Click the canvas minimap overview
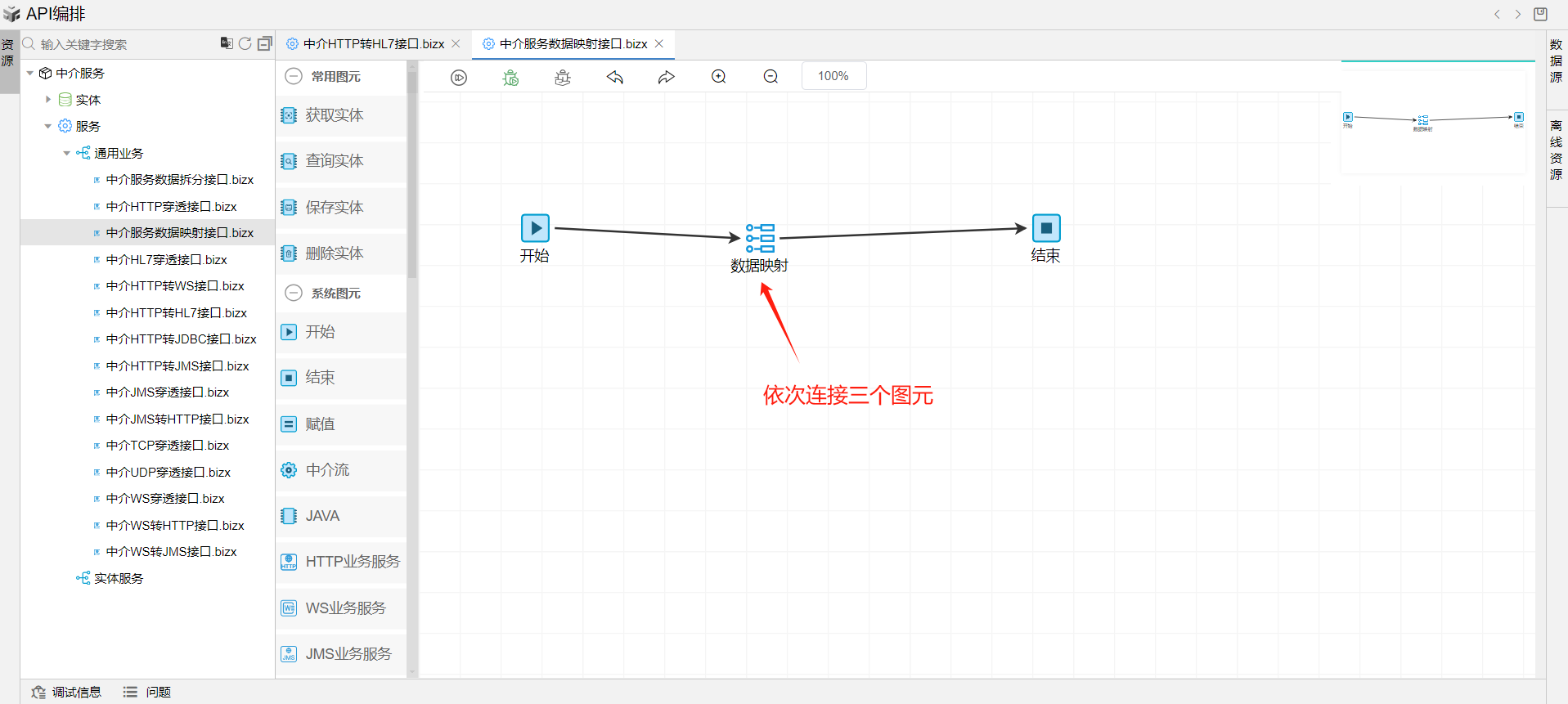Viewport: 1568px width, 704px height. pos(1433,121)
